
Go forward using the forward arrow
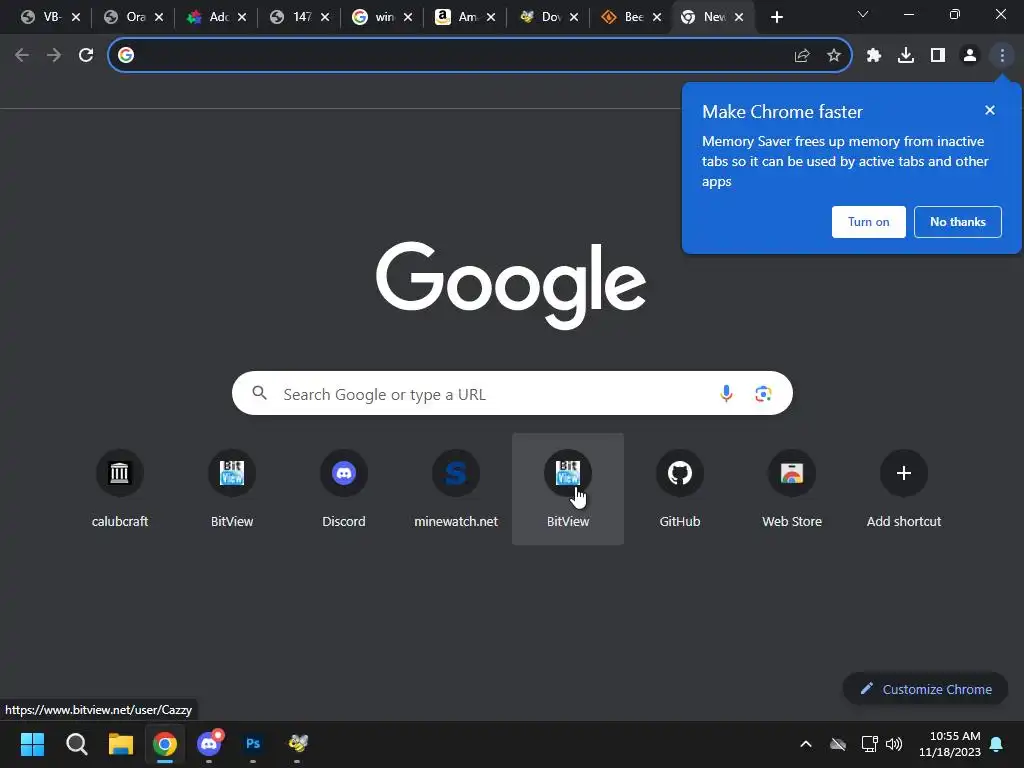54,55
